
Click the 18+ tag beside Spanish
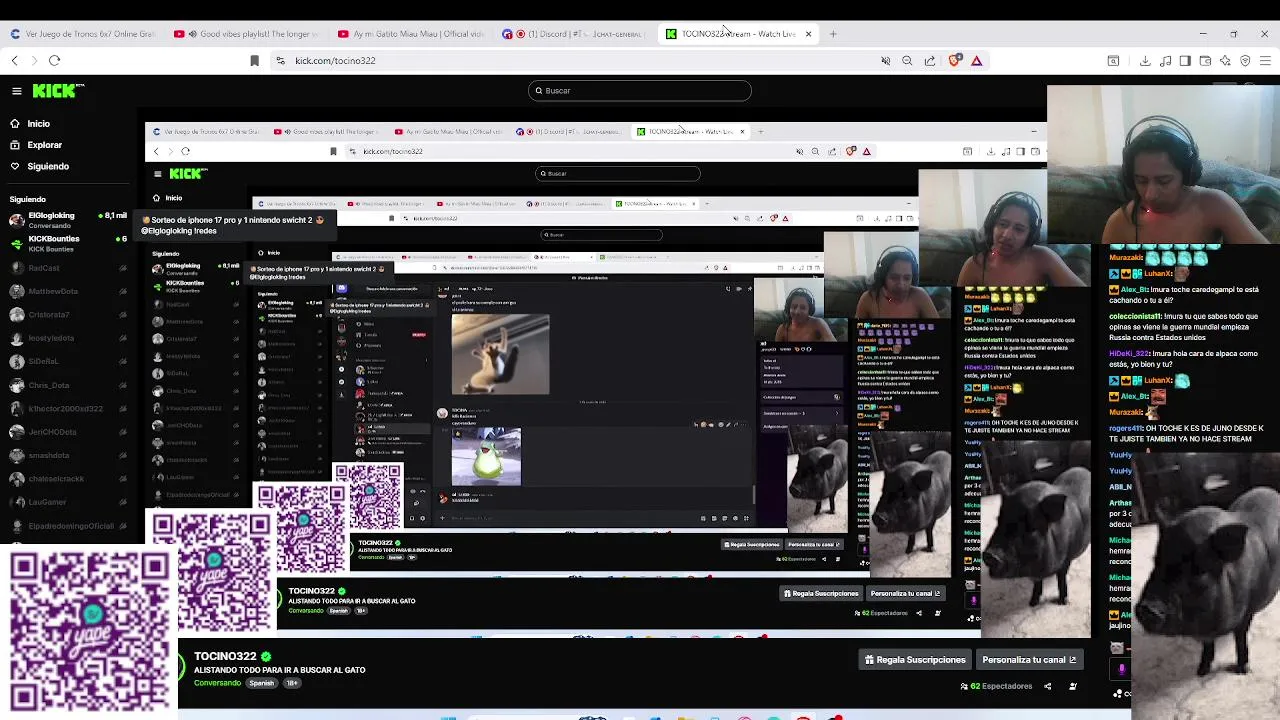292,683
